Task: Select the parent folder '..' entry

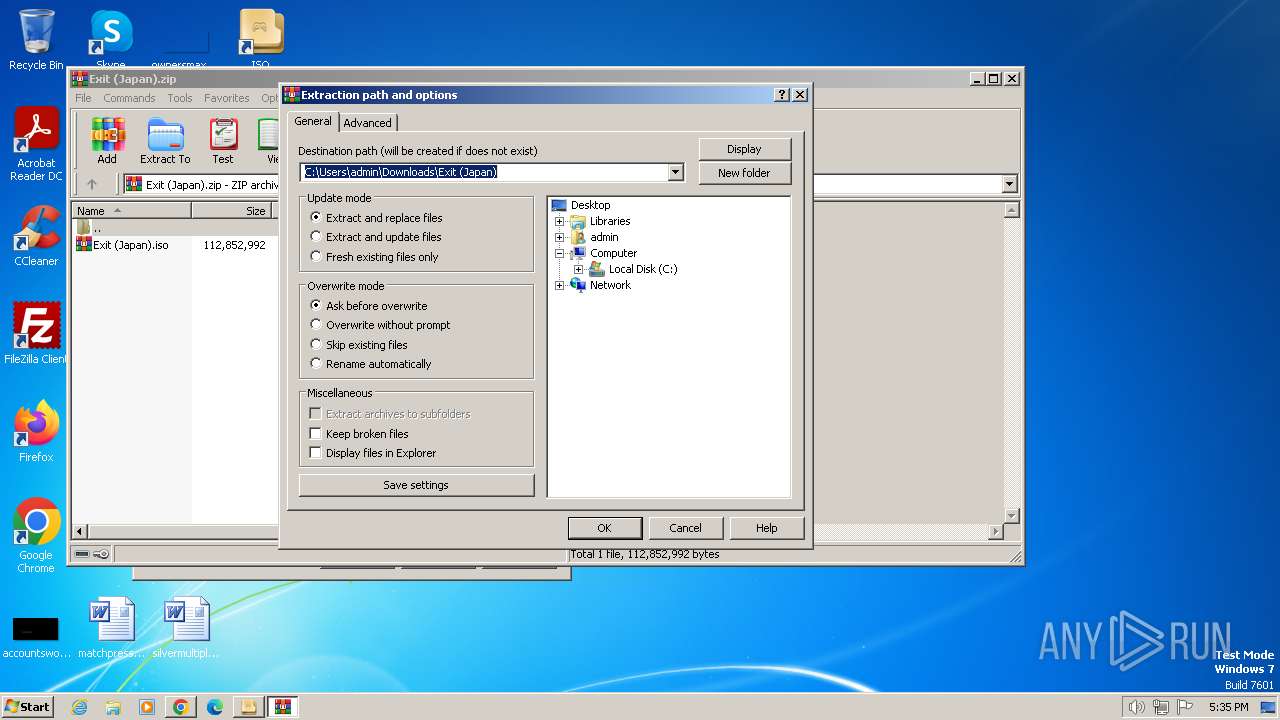Action: click(x=90, y=227)
